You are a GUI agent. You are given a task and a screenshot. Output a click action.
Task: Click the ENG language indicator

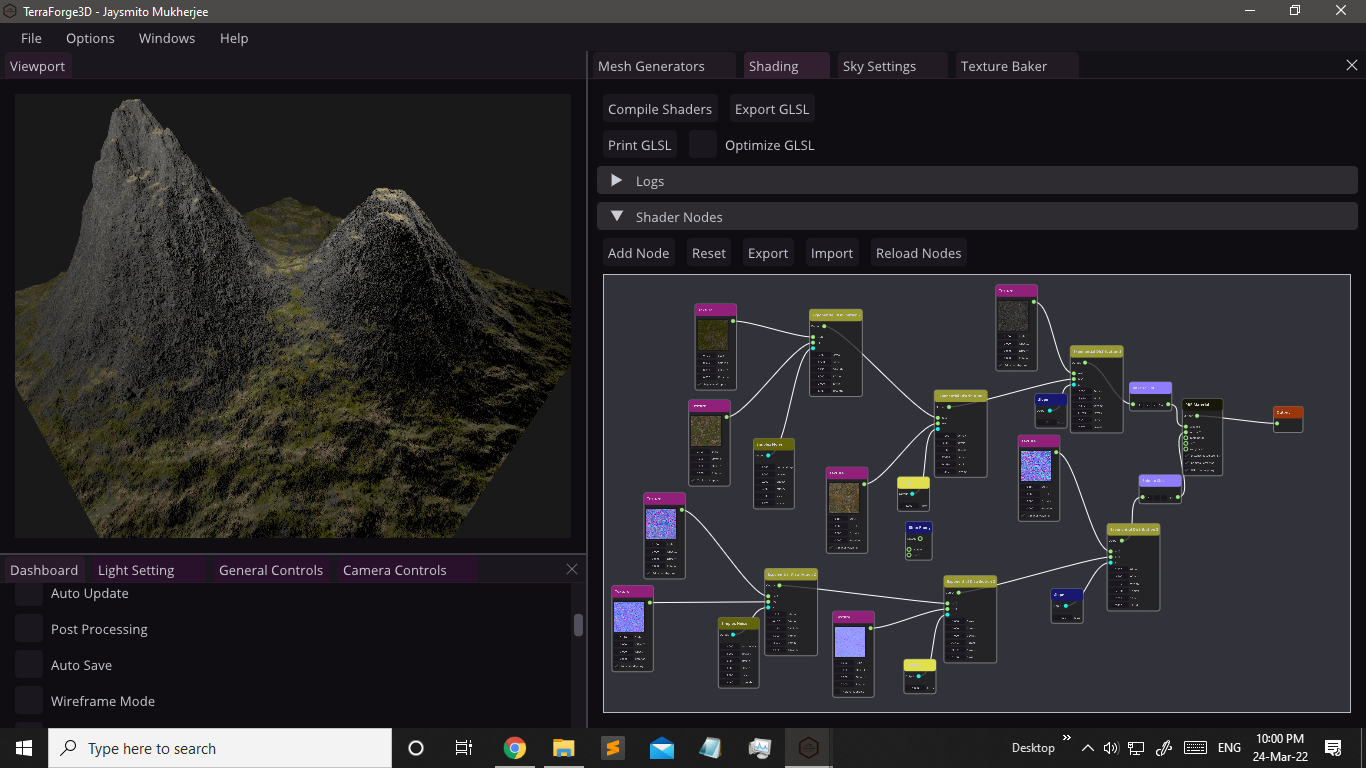(1229, 748)
